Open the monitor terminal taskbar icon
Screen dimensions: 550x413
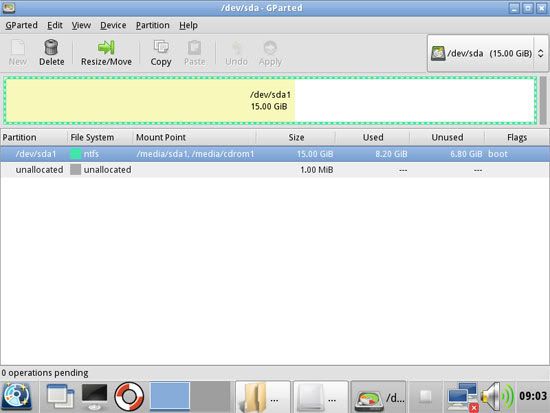point(94,397)
